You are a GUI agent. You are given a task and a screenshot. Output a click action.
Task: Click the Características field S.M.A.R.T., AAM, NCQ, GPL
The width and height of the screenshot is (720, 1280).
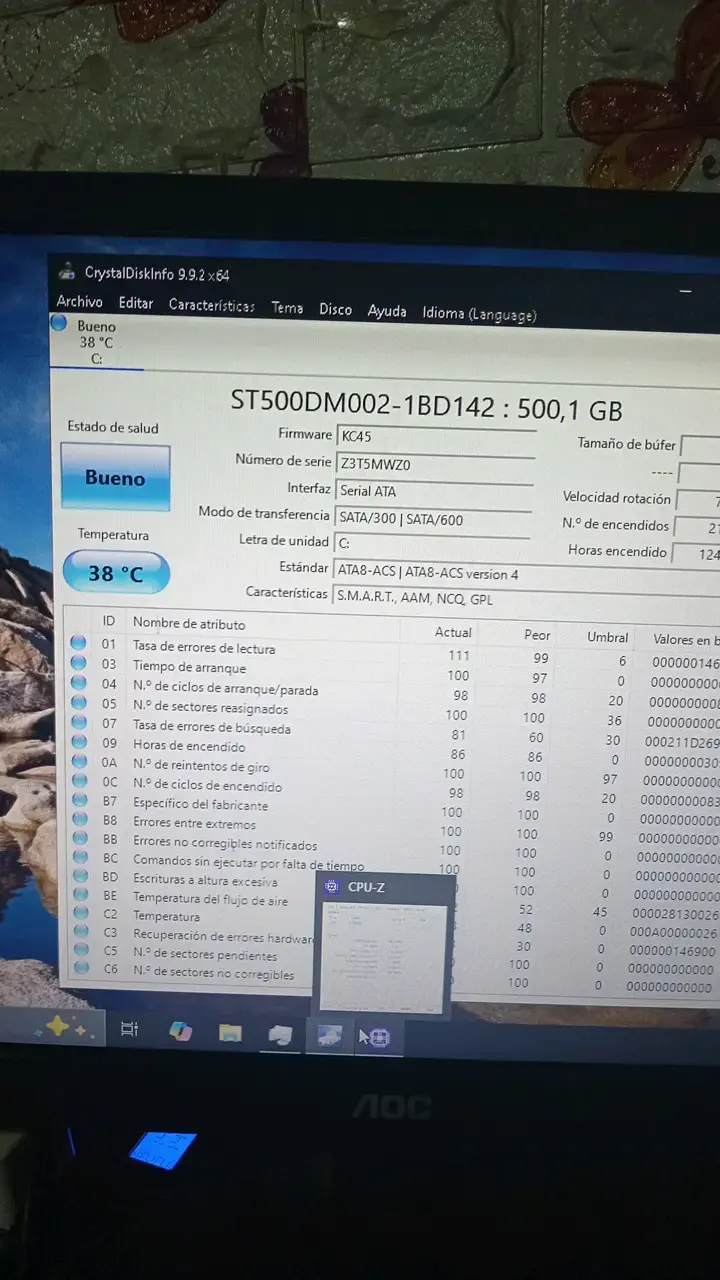click(526, 599)
